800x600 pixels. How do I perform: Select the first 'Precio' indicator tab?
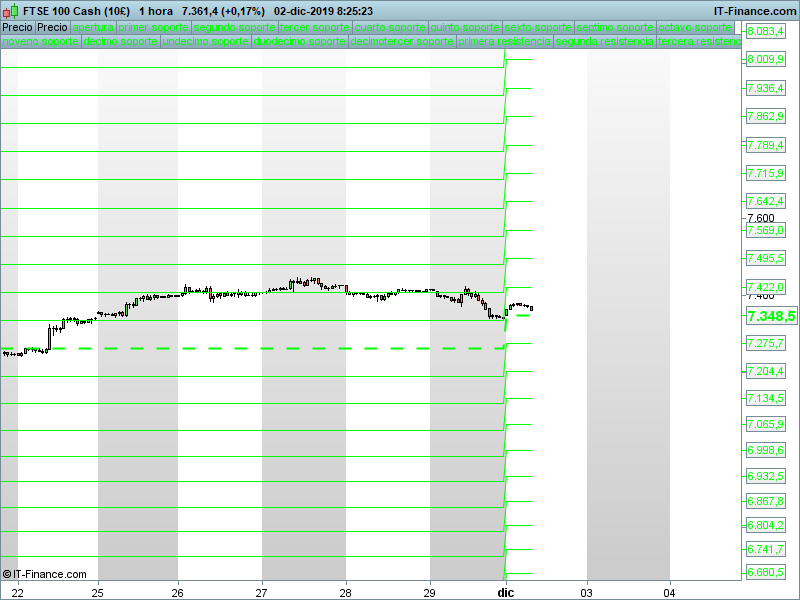click(17, 27)
